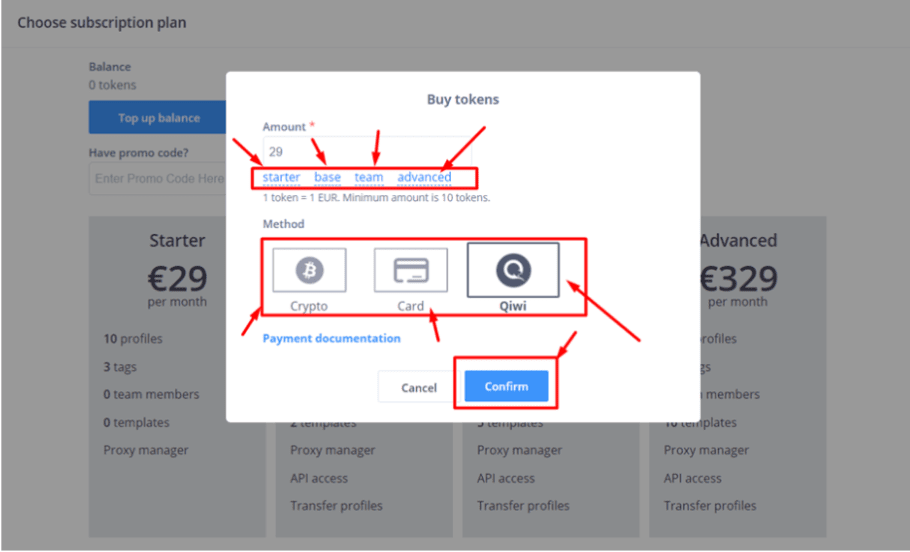The image size is (910, 552).
Task: Pick the Qiwi payment icon
Action: 513,270
